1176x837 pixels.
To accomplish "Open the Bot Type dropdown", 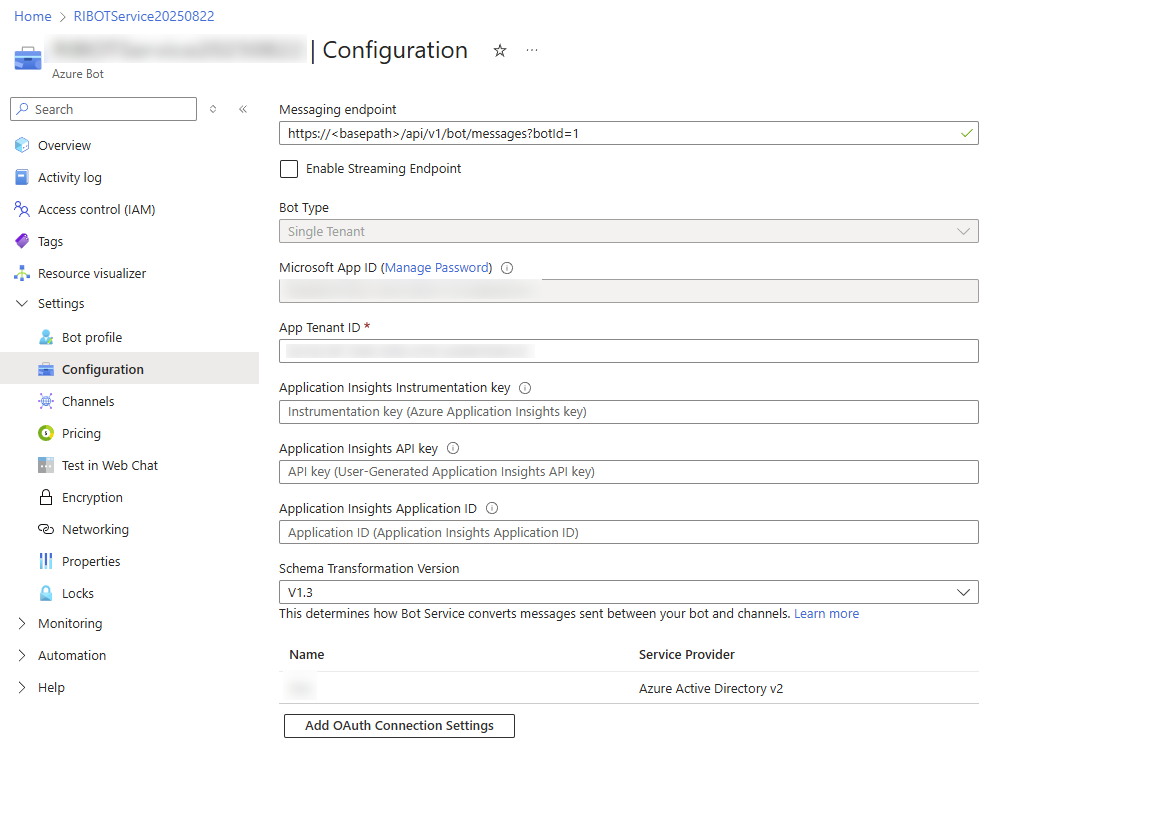I will click(628, 231).
